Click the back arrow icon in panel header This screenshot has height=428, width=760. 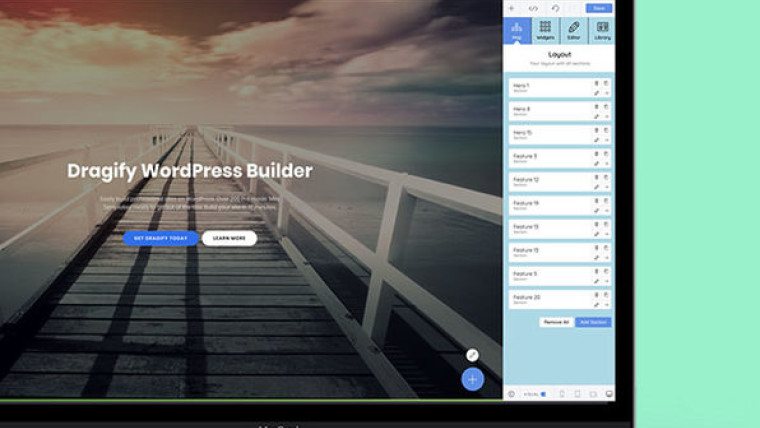click(x=511, y=8)
